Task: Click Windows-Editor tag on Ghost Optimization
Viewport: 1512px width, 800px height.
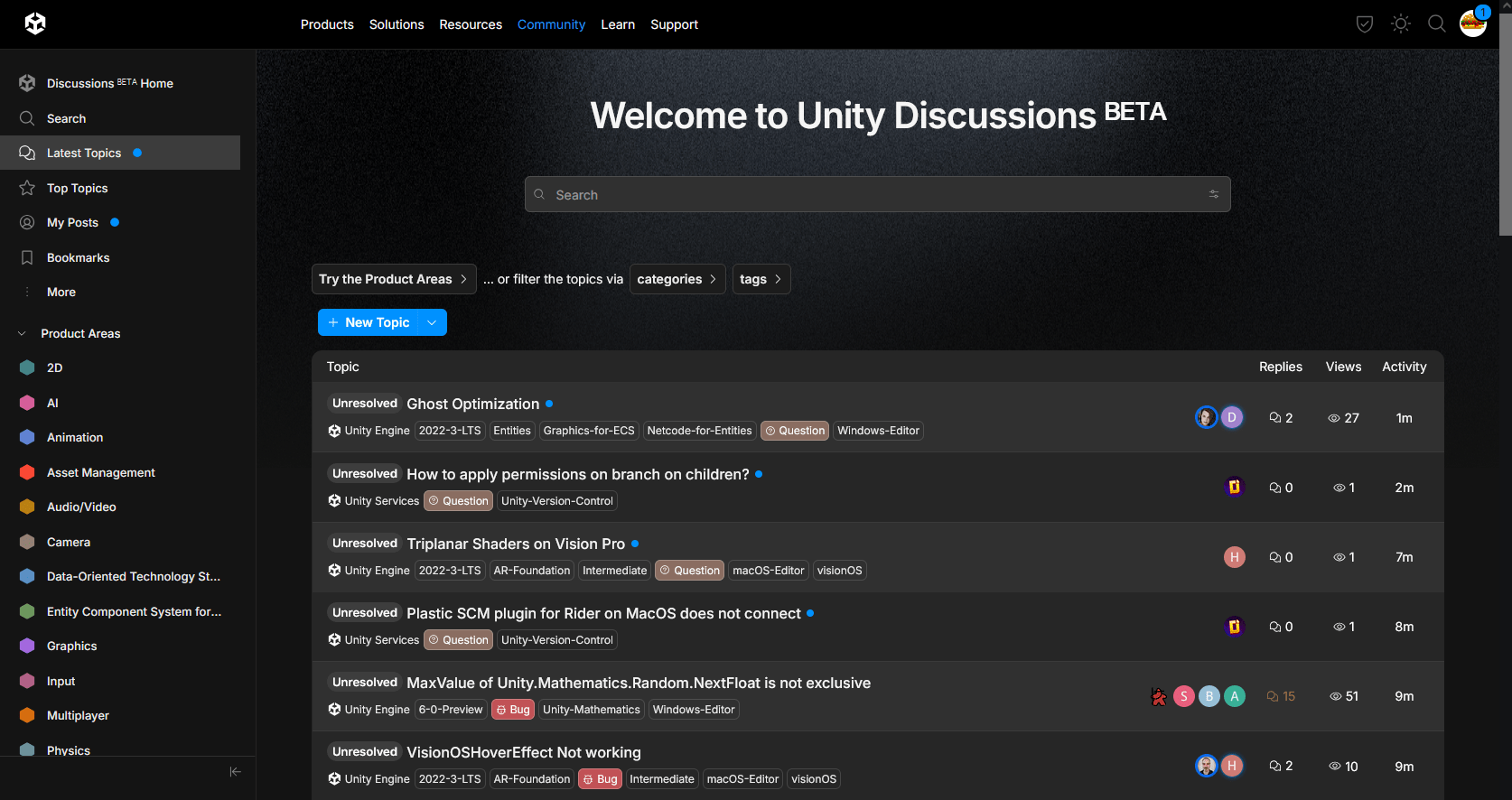Action: coord(878,431)
